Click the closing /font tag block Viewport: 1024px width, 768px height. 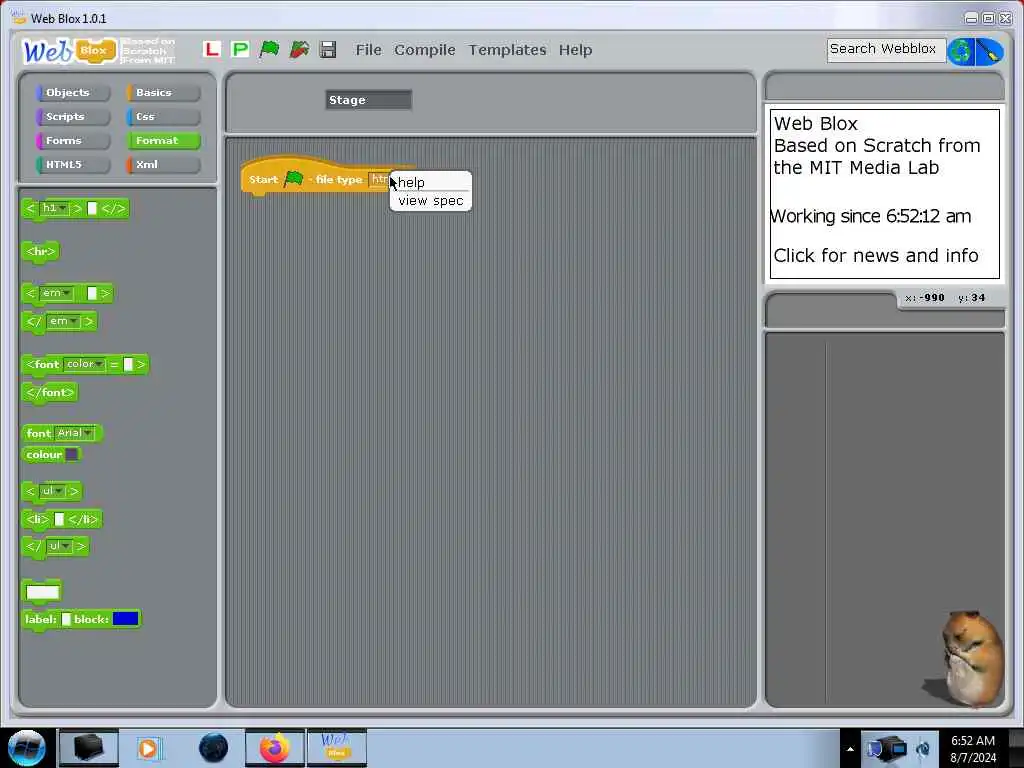pos(50,392)
